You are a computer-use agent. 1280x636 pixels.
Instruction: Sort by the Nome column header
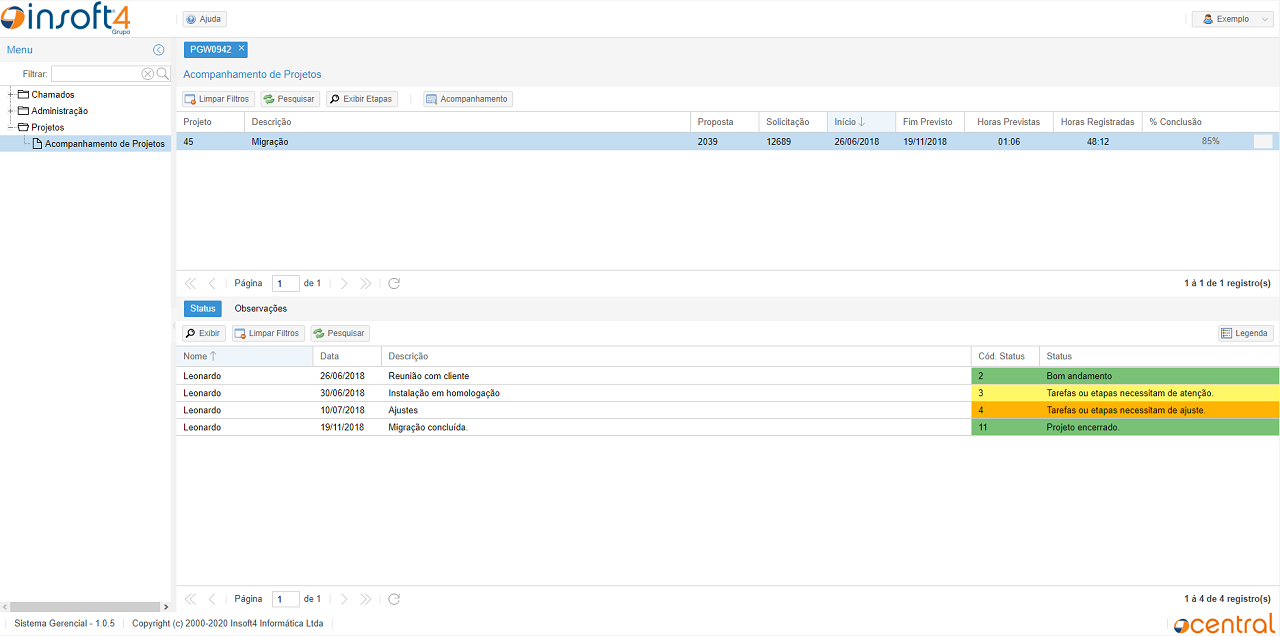pos(245,356)
